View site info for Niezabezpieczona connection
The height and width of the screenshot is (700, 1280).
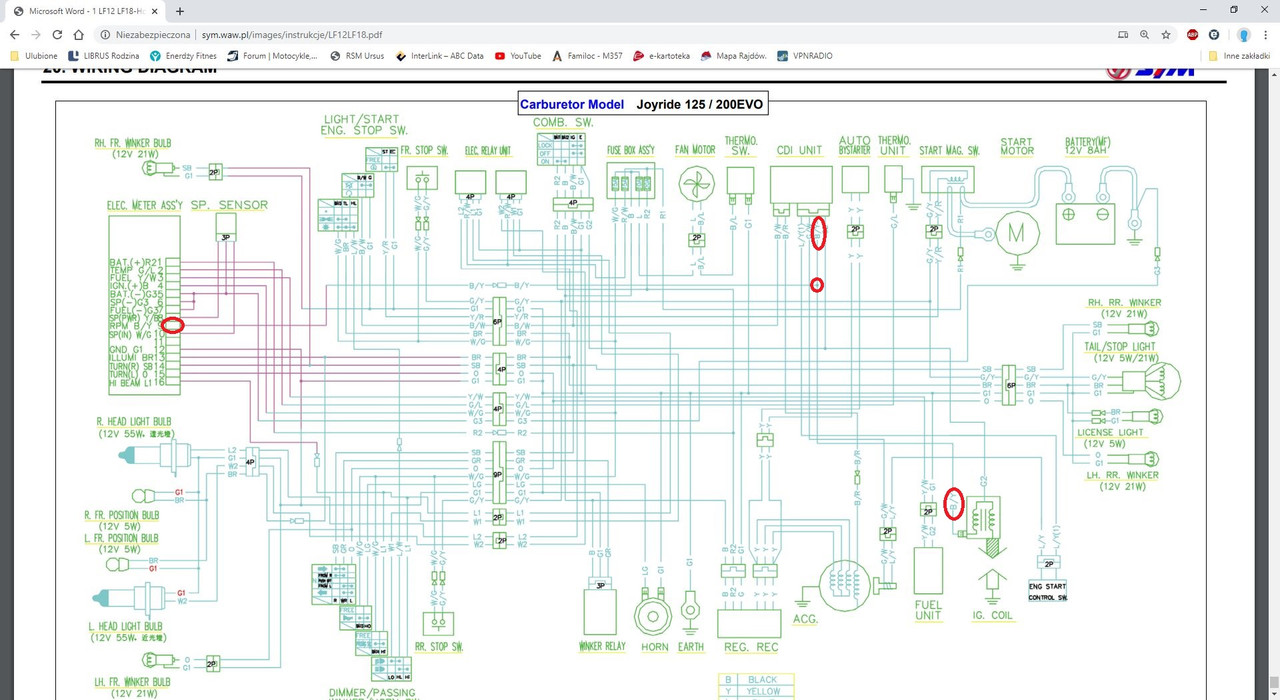pos(146,34)
